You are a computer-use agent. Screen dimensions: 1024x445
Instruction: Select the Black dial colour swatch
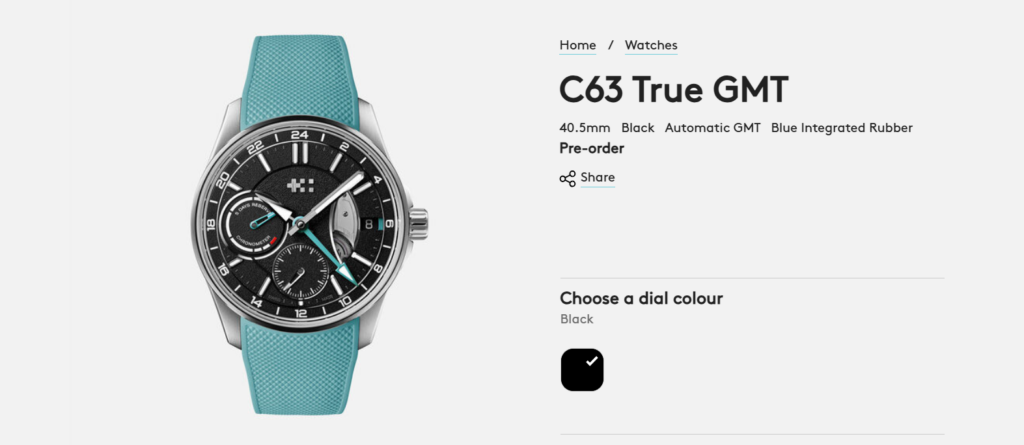tap(582, 370)
